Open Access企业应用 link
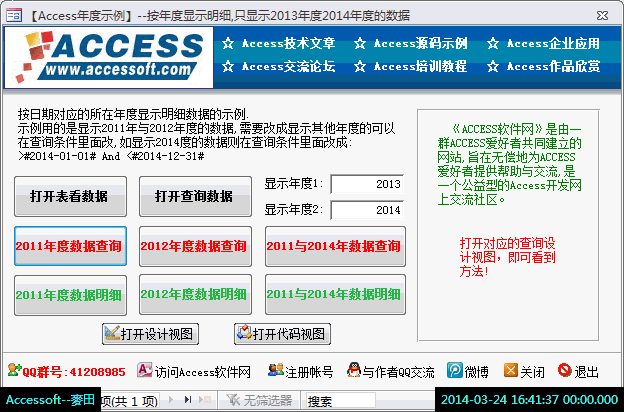The height and width of the screenshot is (412, 624). (x=553, y=43)
